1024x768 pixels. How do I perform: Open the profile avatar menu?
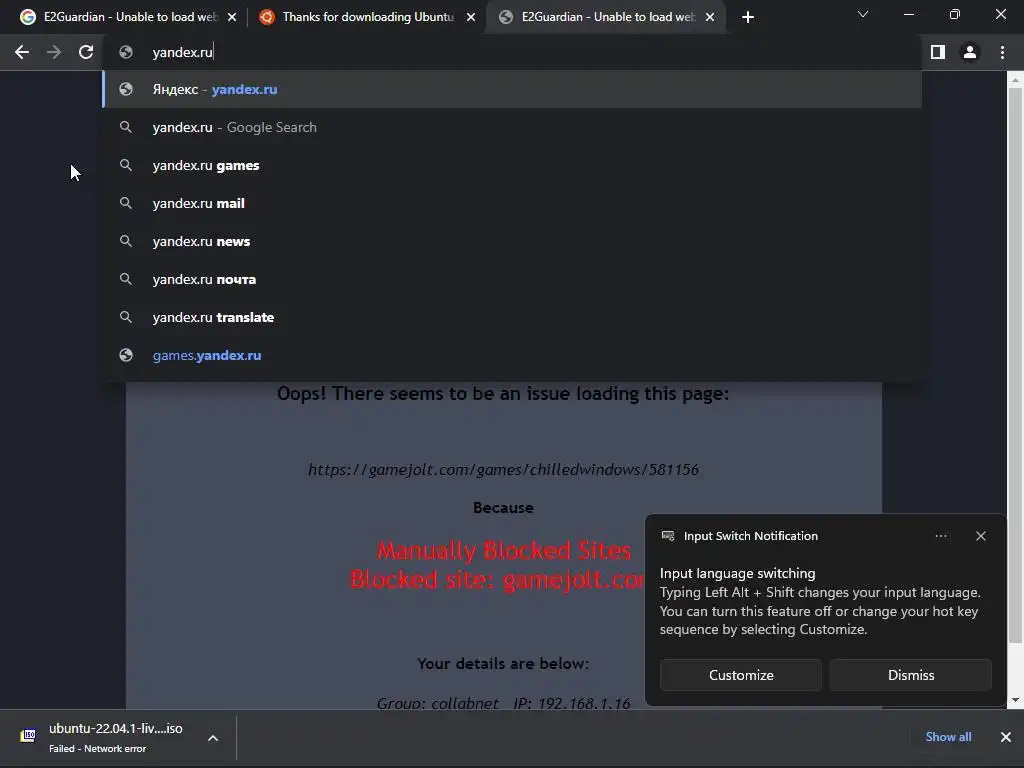(970, 52)
